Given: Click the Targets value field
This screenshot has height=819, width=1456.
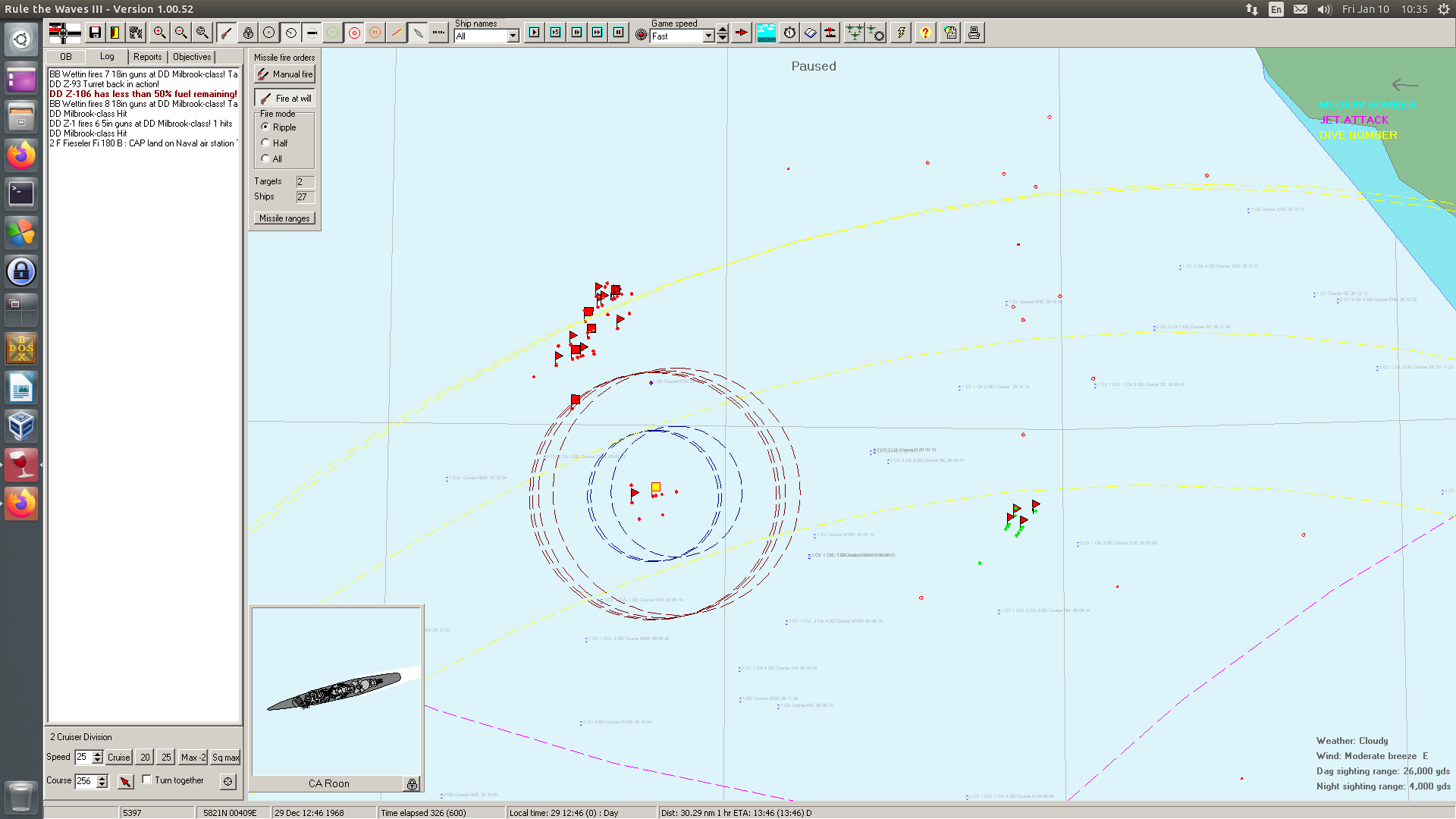Looking at the screenshot, I should [x=305, y=182].
